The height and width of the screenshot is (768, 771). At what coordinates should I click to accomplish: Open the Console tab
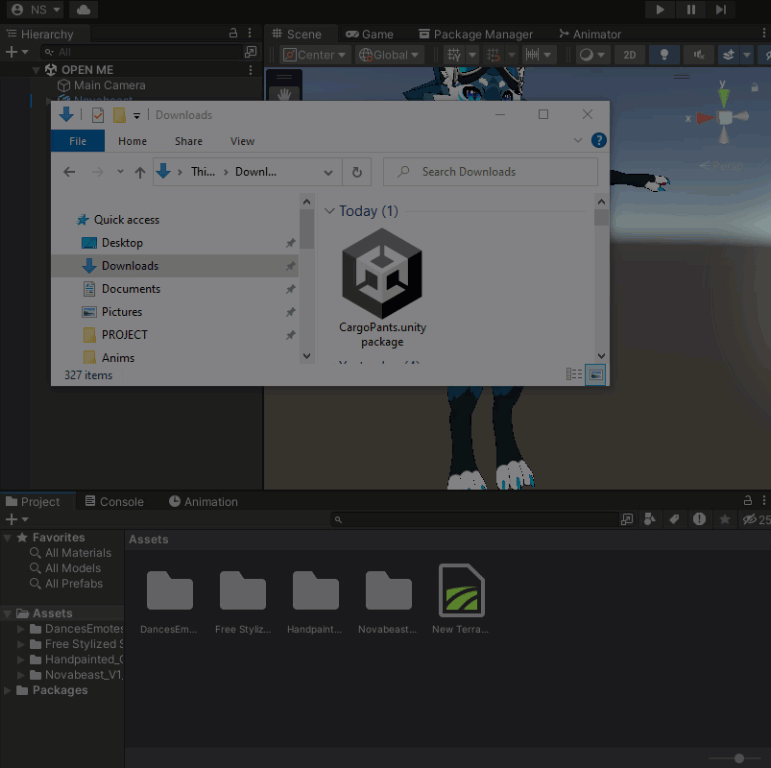[115, 502]
